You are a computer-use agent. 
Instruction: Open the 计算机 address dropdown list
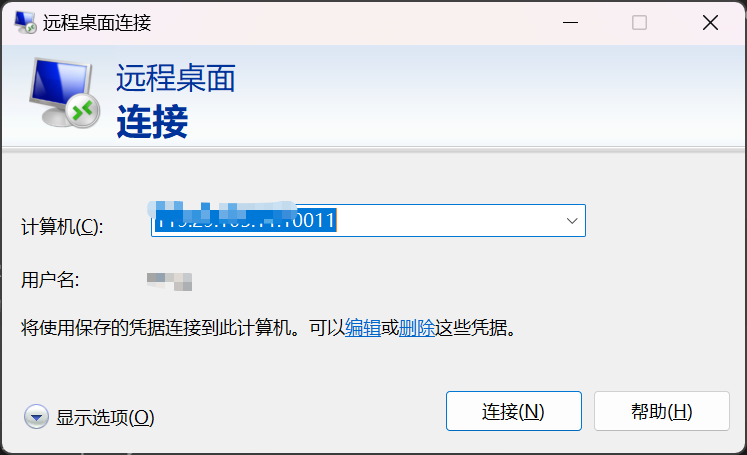pyautogui.click(x=572, y=221)
